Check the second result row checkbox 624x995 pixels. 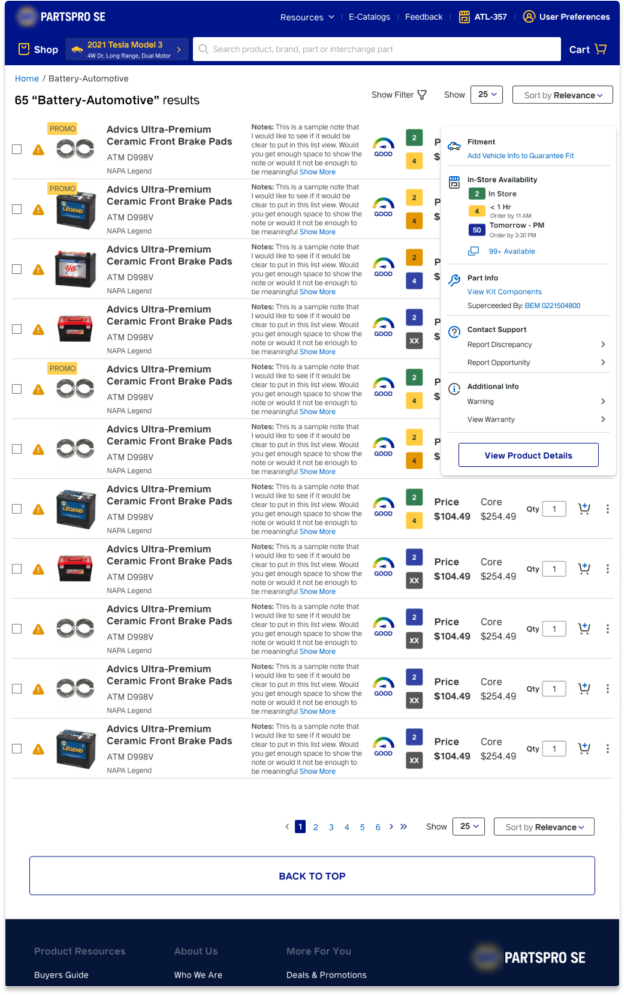17,209
